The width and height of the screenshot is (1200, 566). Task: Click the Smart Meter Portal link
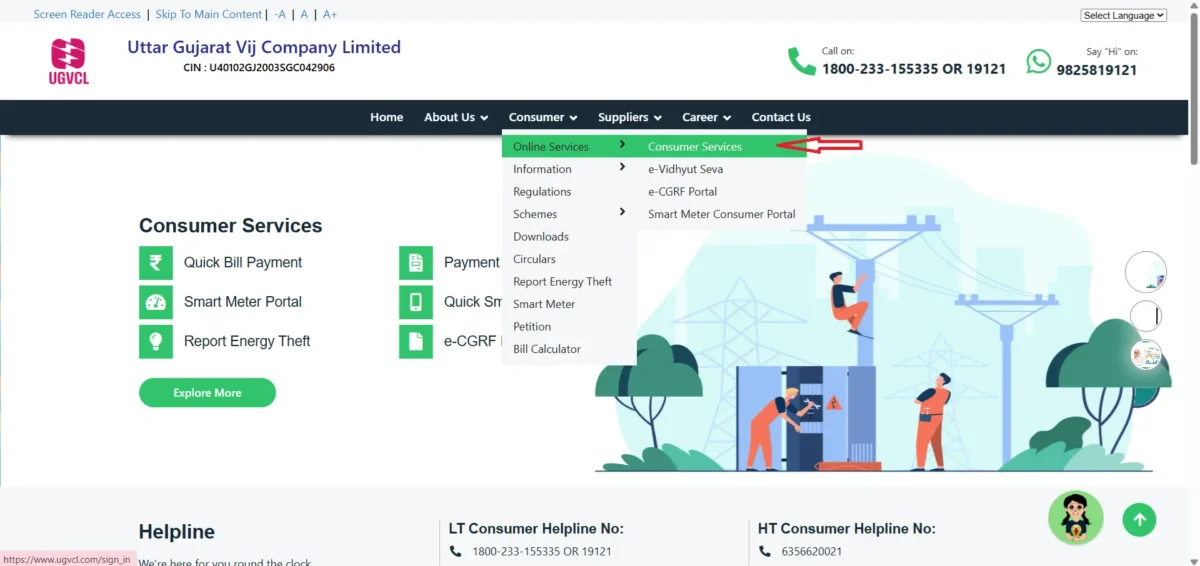243,302
